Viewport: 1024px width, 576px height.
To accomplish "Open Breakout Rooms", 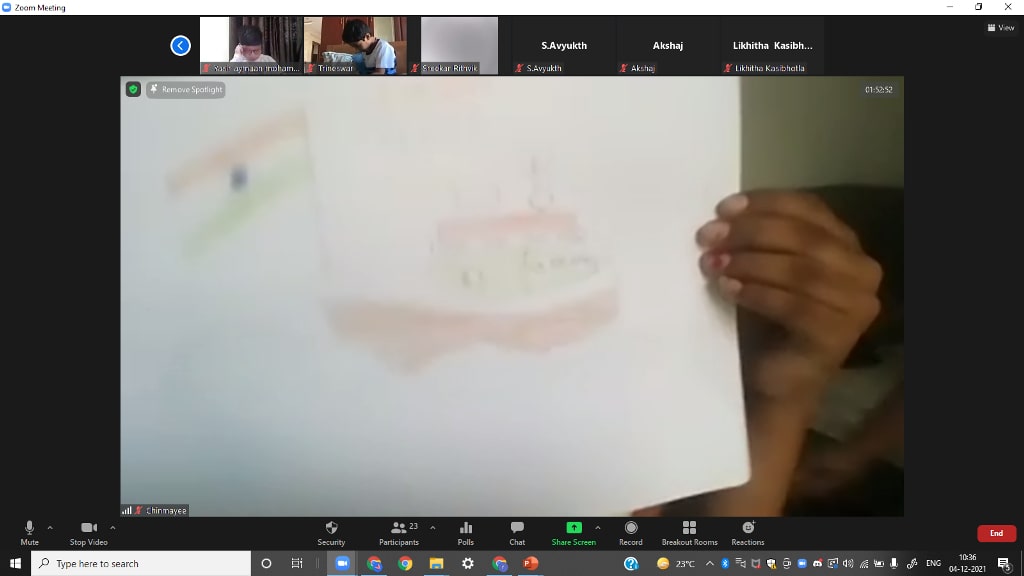I will [689, 532].
